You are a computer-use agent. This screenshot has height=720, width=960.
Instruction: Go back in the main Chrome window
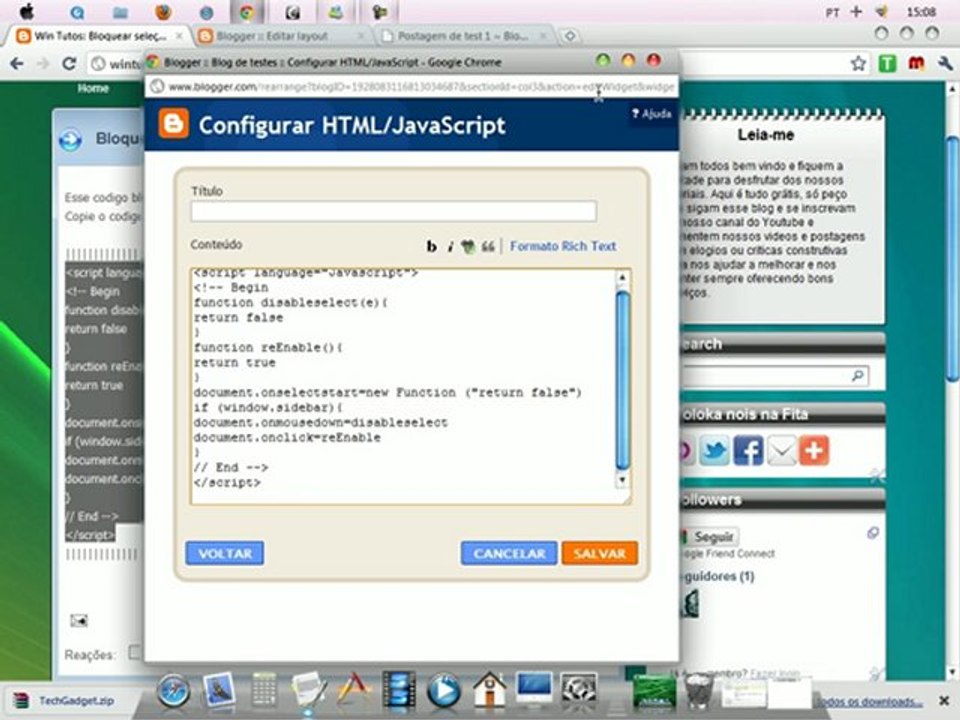tap(17, 63)
